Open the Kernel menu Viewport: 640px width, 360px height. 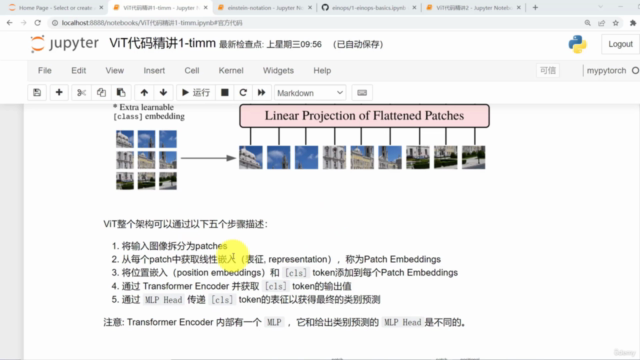231,71
